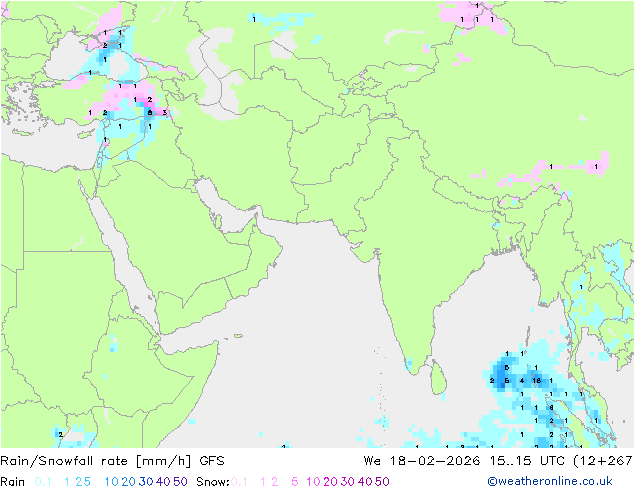Select the Snow legend value 5
The width and height of the screenshot is (634, 490).
pos(295,482)
